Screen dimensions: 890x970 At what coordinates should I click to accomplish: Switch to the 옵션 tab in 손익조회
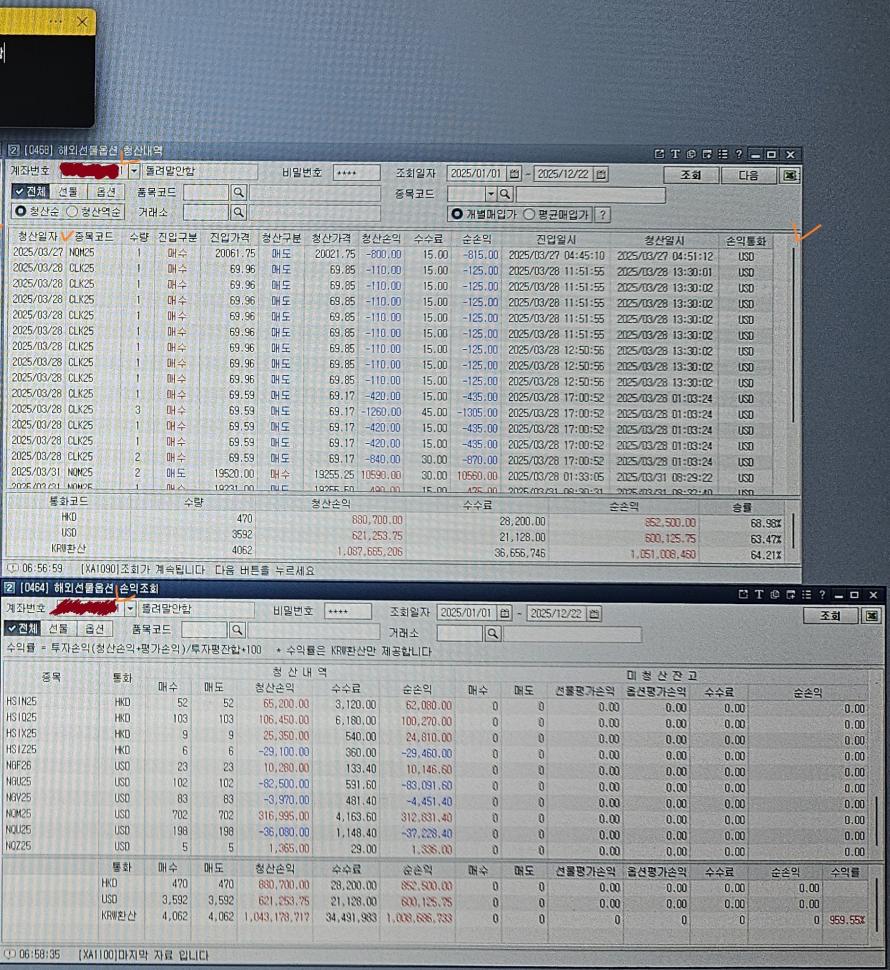pyautogui.click(x=95, y=629)
